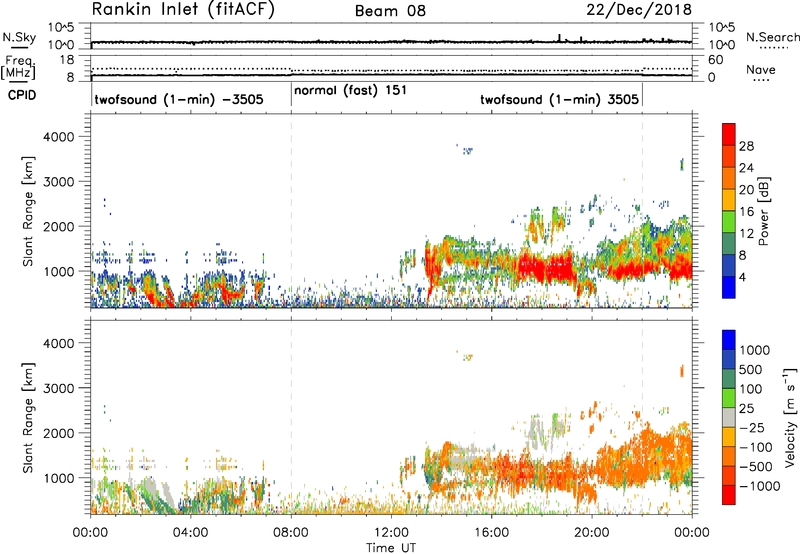The width and height of the screenshot is (800, 554).
Task: Click the 'Slant Range [km]' label of the power panel
Action: tap(28, 211)
